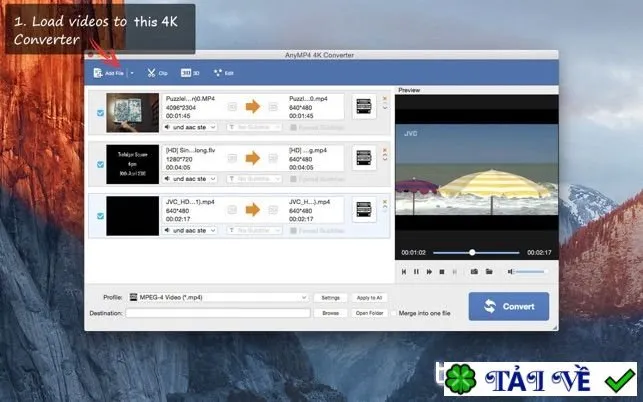
Task: Take a snapshot with the camera icon
Action: click(474, 272)
